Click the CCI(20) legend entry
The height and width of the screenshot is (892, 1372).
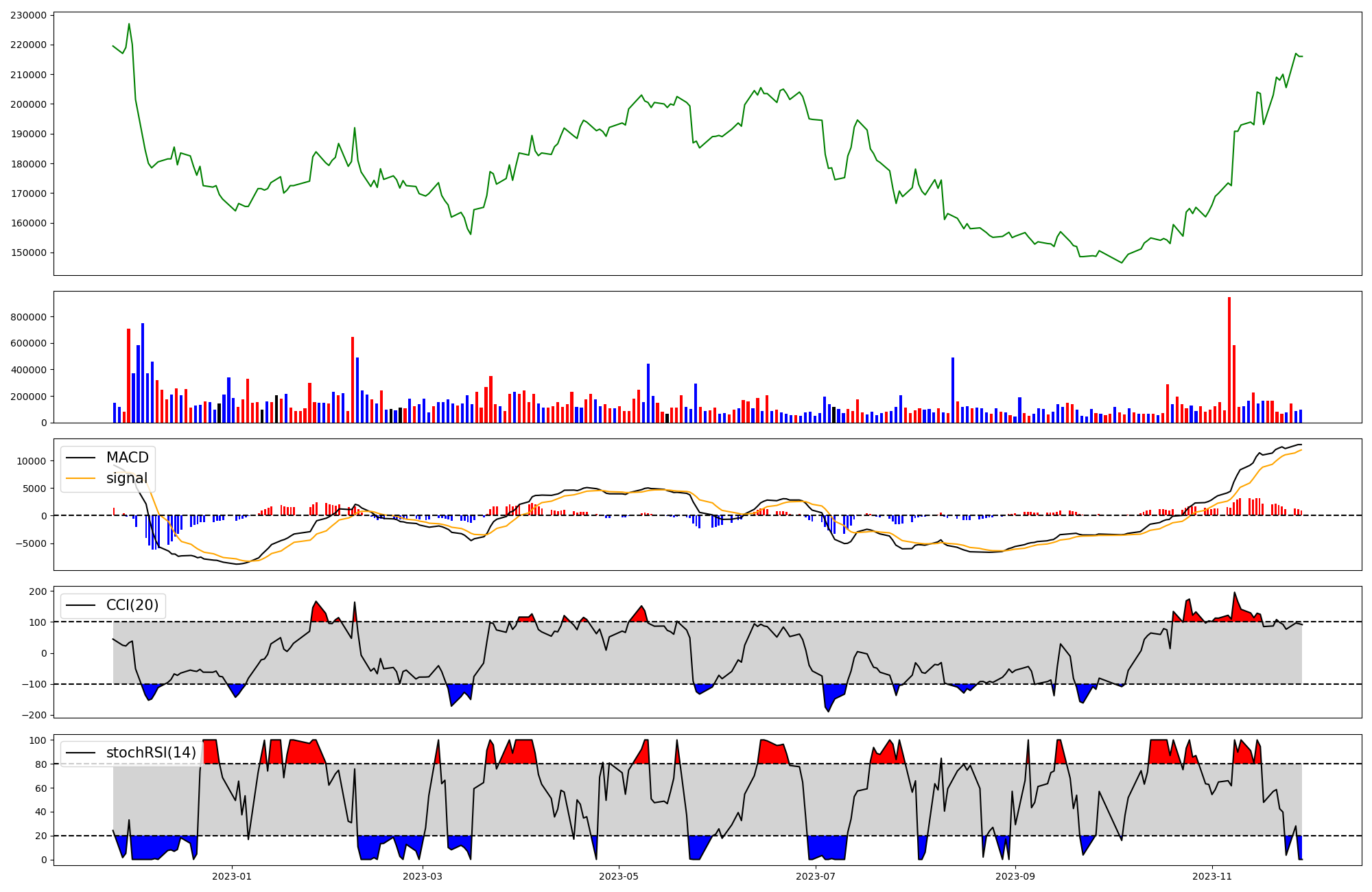(132, 605)
